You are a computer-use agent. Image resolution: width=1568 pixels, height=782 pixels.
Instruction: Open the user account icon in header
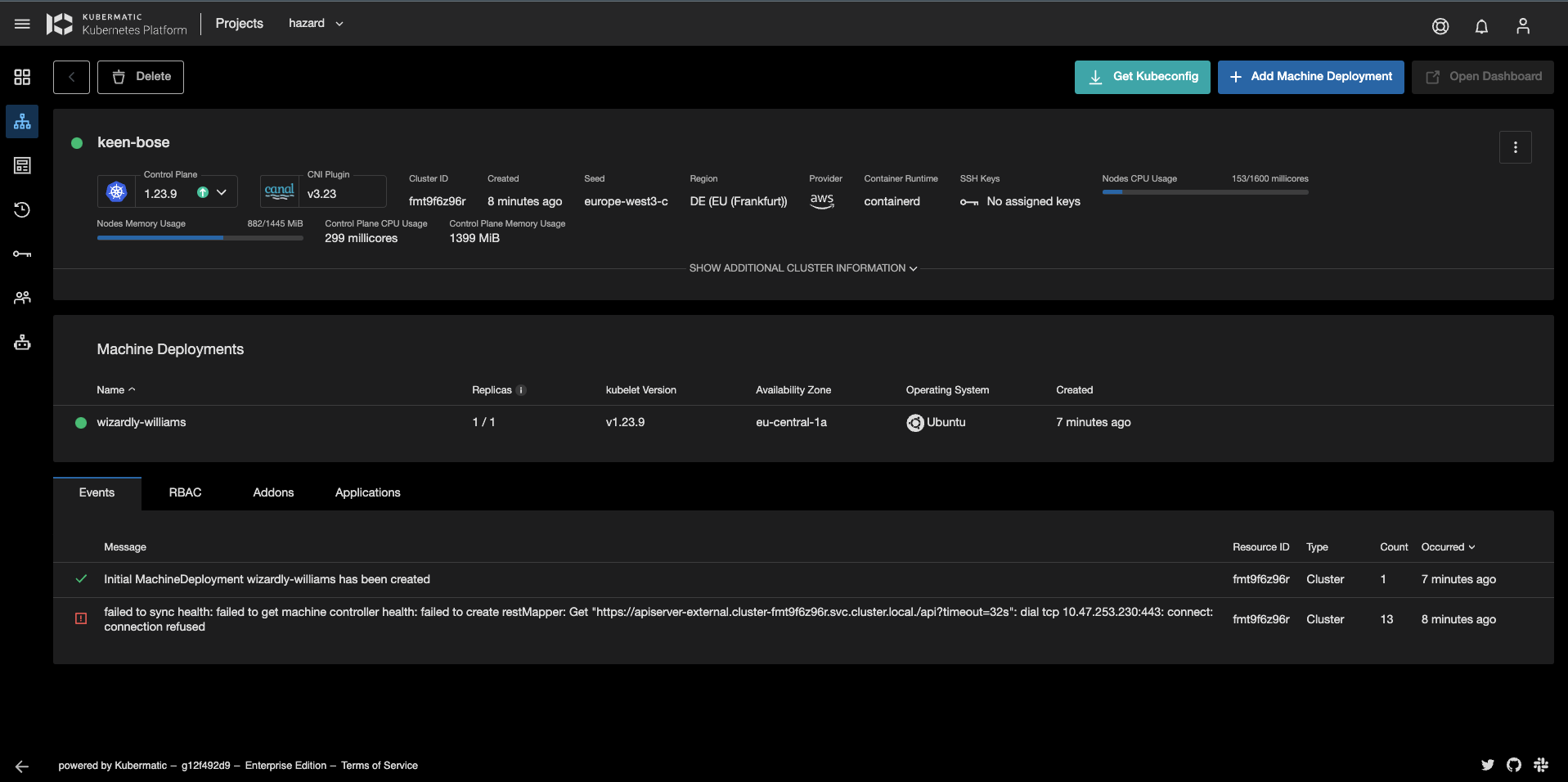[x=1523, y=26]
